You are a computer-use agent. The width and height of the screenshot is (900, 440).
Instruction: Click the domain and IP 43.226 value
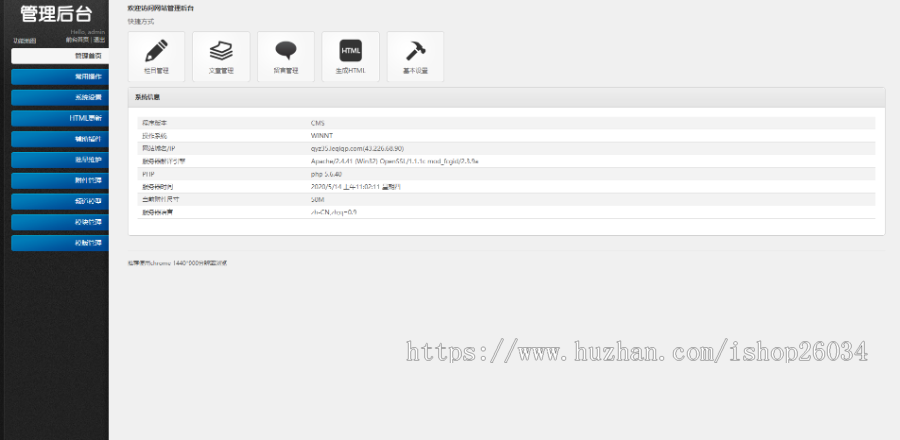(x=357, y=149)
